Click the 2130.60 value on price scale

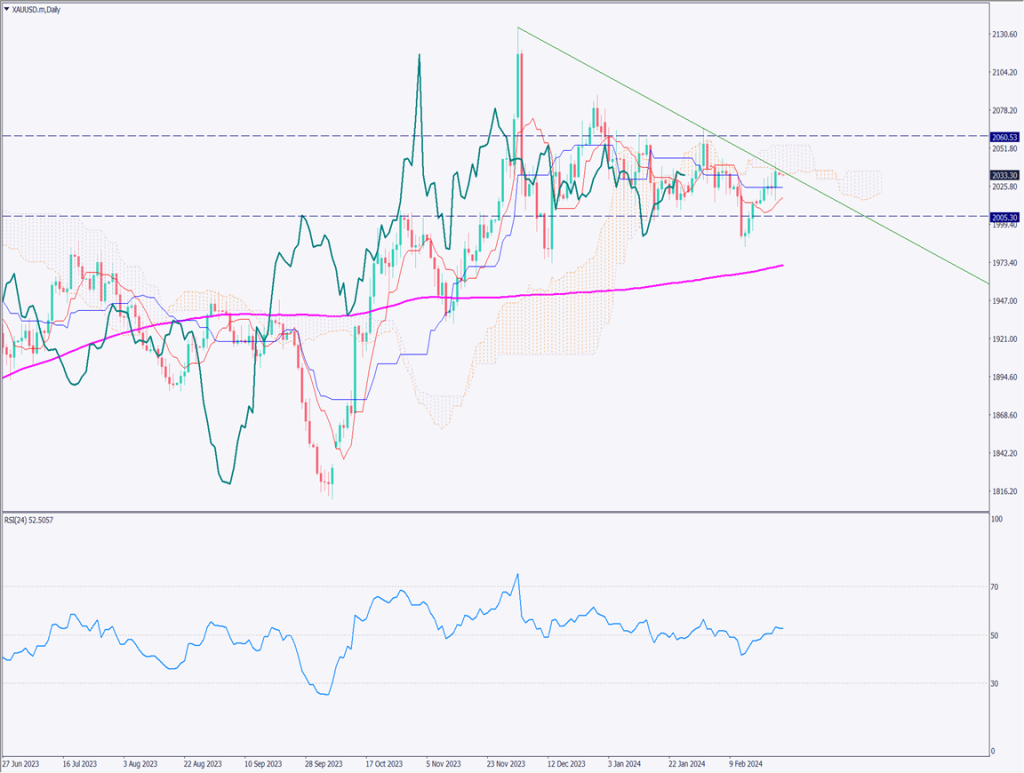pos(1004,34)
